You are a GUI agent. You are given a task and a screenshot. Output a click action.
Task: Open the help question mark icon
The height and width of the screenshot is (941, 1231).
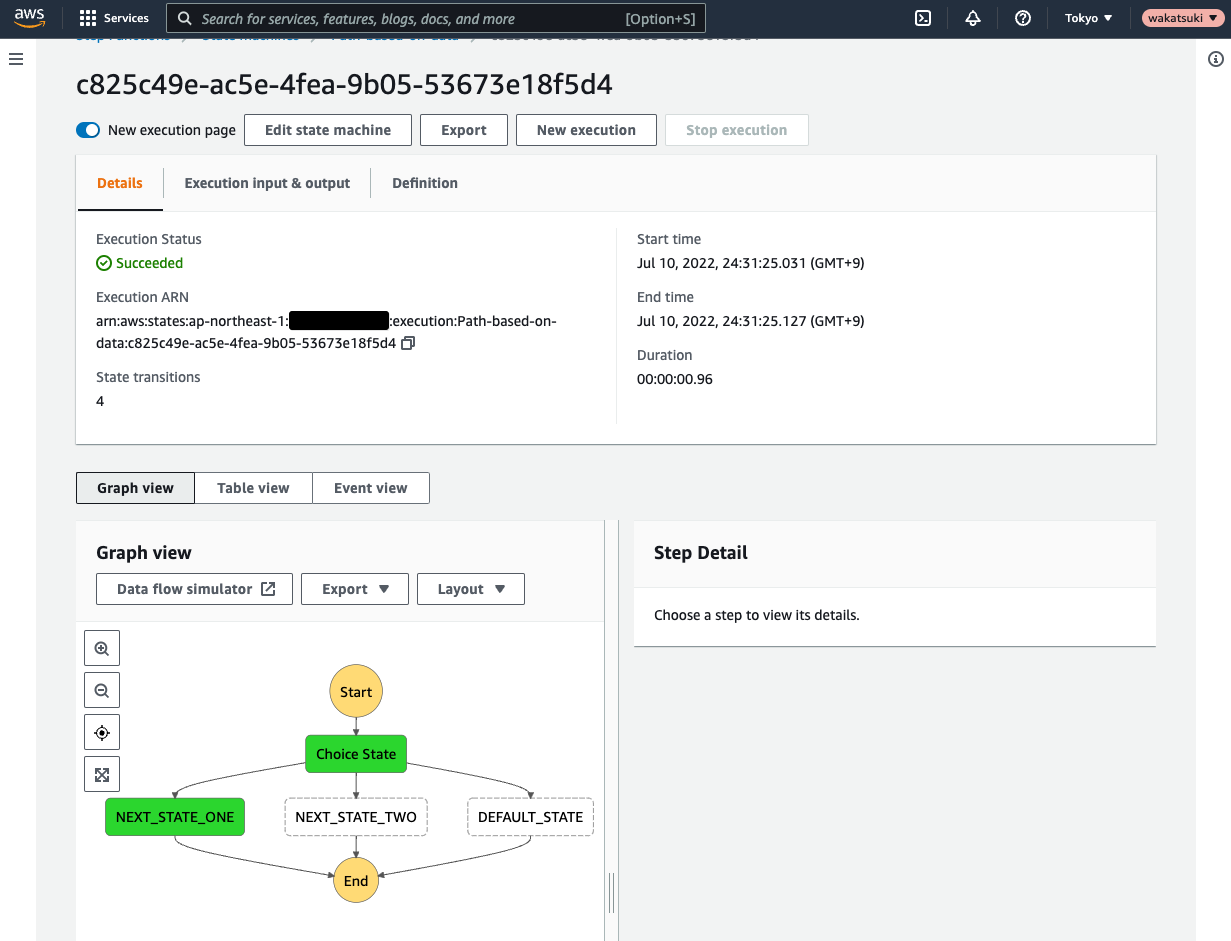pyautogui.click(x=1023, y=18)
